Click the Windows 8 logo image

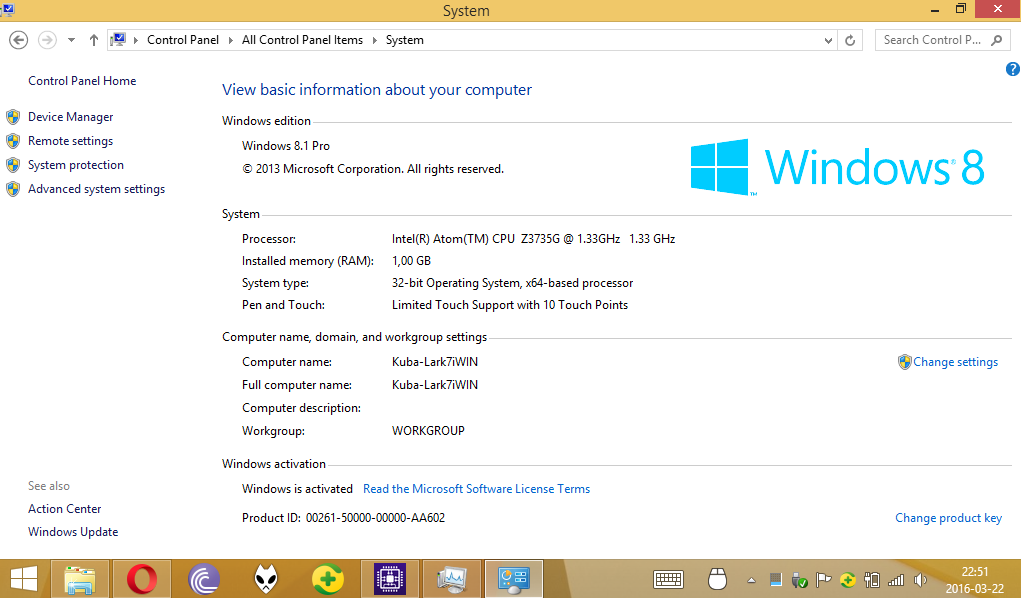pyautogui.click(x=837, y=167)
